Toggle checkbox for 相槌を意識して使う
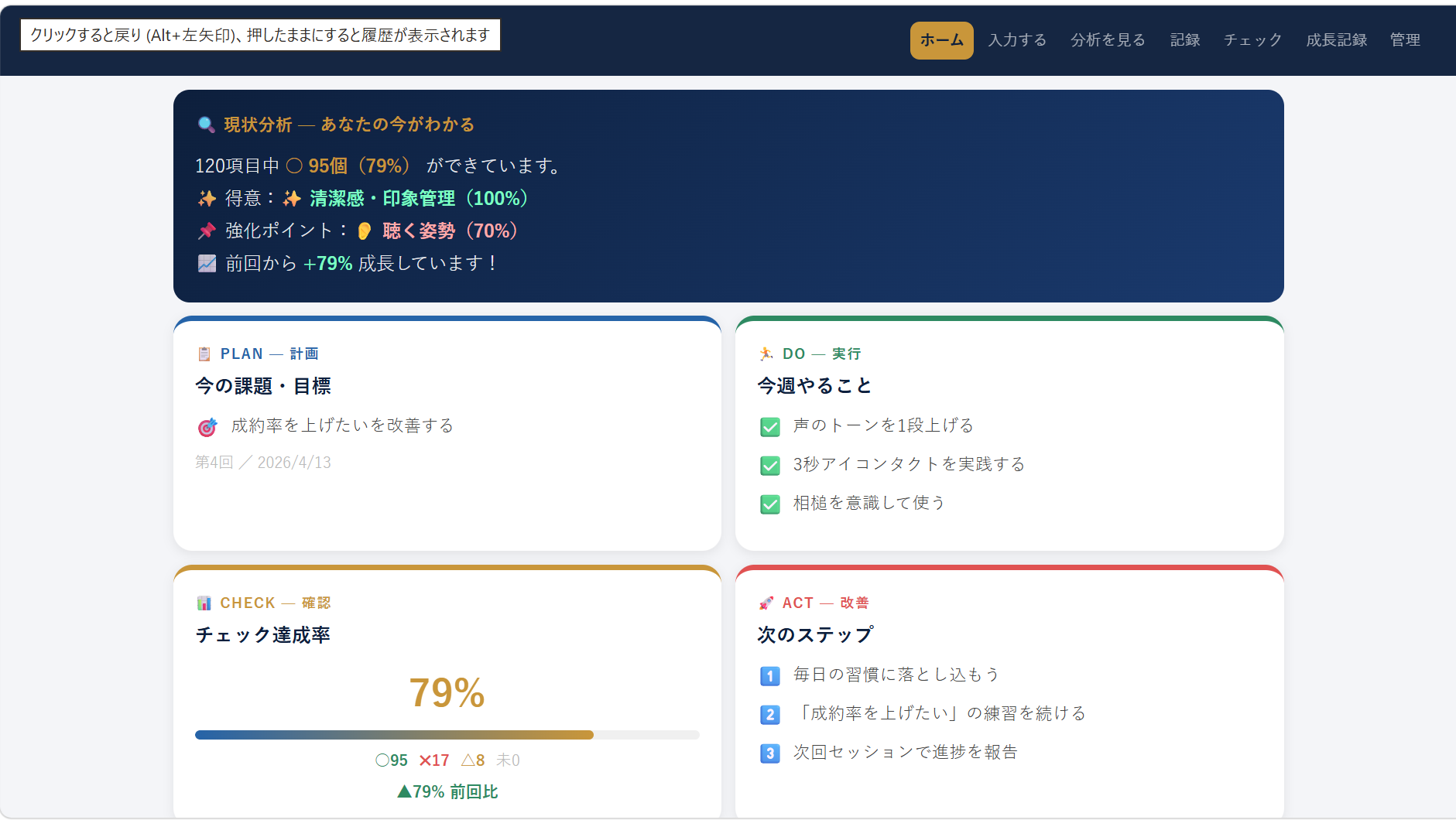Viewport: 1456px width, 820px height. coord(770,504)
